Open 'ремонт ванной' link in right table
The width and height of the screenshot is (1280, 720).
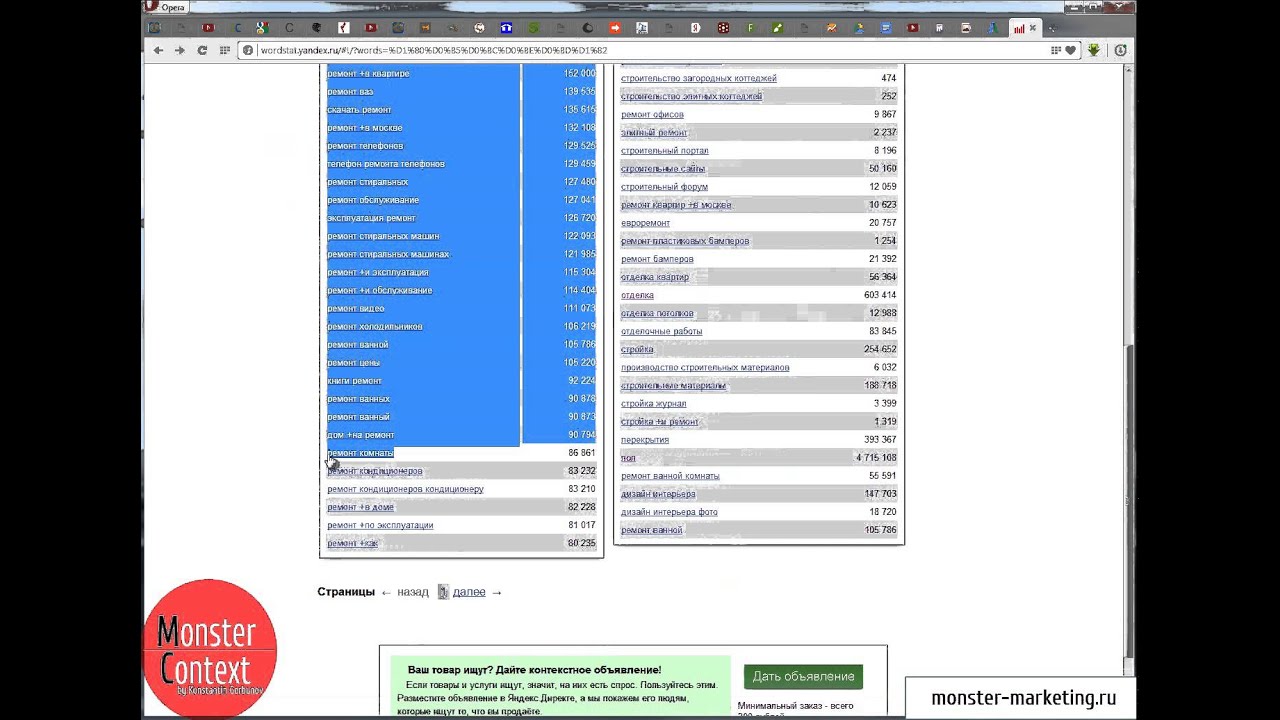[x=651, y=529]
